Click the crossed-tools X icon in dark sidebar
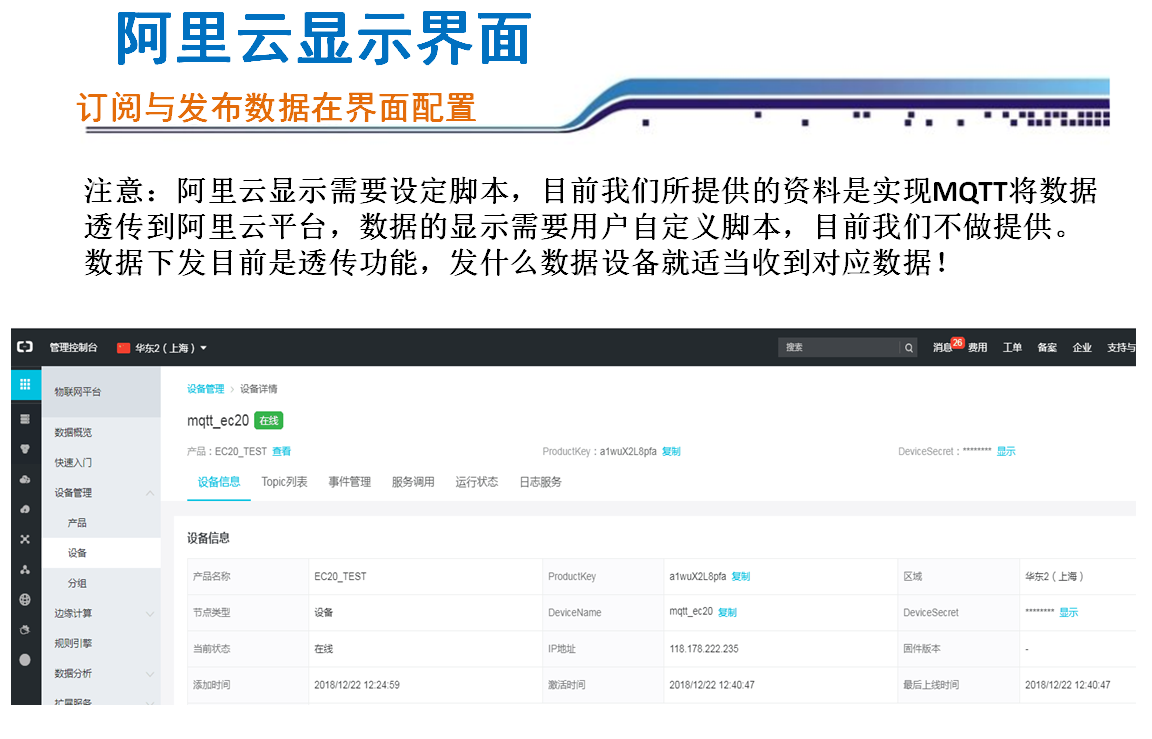 click(x=25, y=539)
